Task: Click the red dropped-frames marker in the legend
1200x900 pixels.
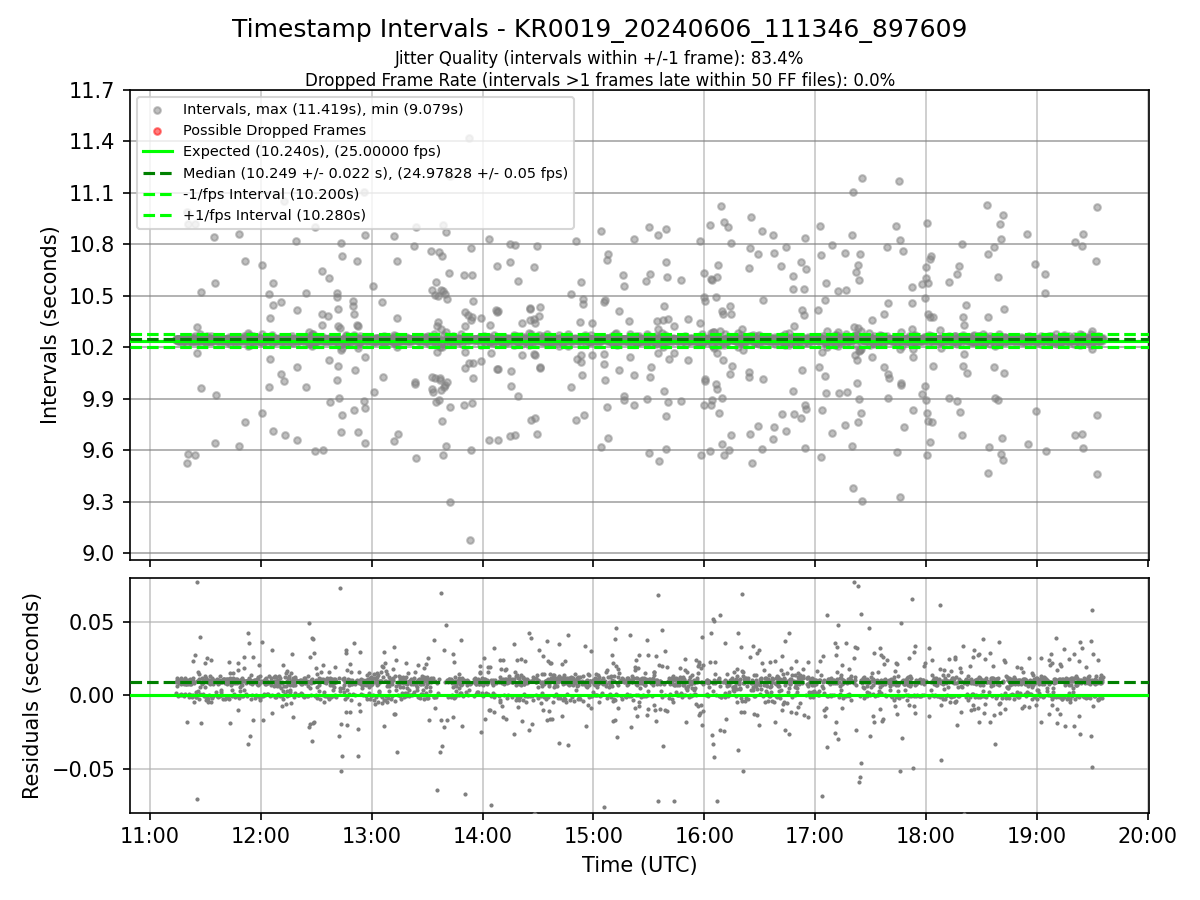Action: click(x=158, y=130)
